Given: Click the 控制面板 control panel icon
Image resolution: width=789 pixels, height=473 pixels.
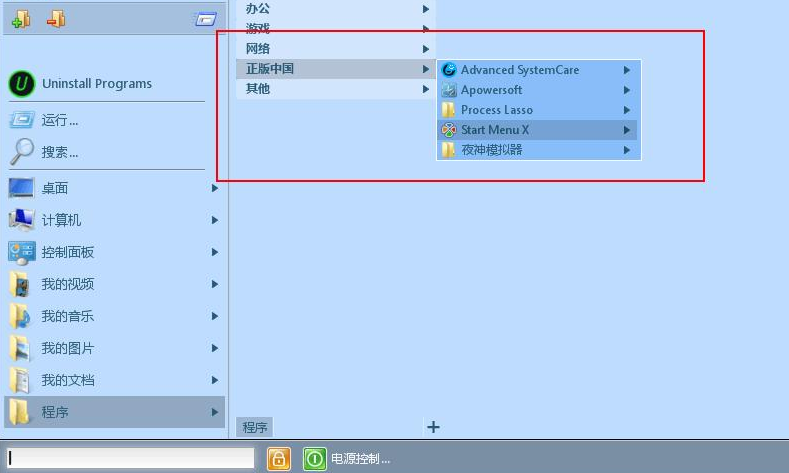Looking at the screenshot, I should (x=22, y=253).
